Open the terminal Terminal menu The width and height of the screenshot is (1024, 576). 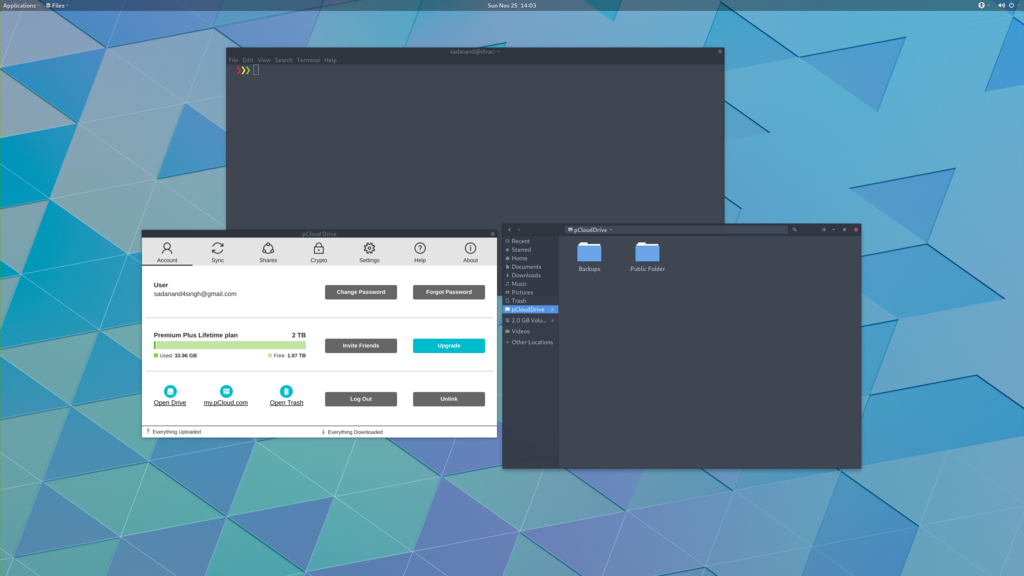click(308, 60)
